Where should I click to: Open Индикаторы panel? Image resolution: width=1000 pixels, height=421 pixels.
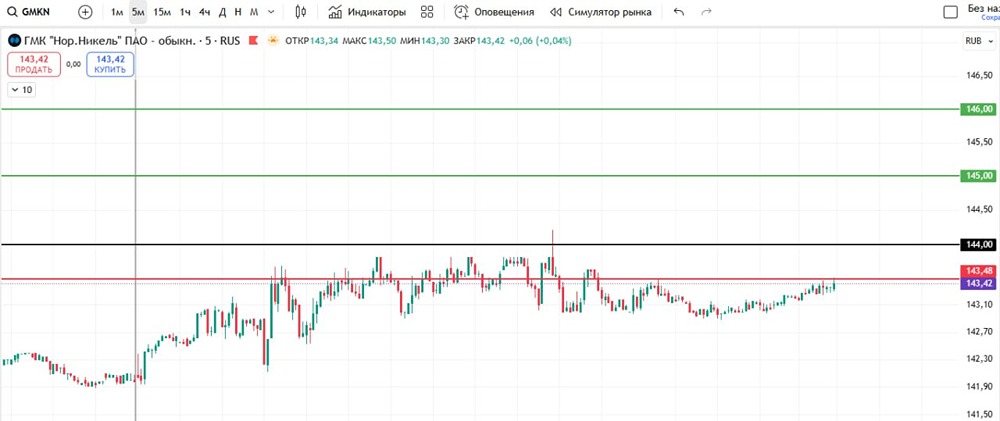point(367,11)
